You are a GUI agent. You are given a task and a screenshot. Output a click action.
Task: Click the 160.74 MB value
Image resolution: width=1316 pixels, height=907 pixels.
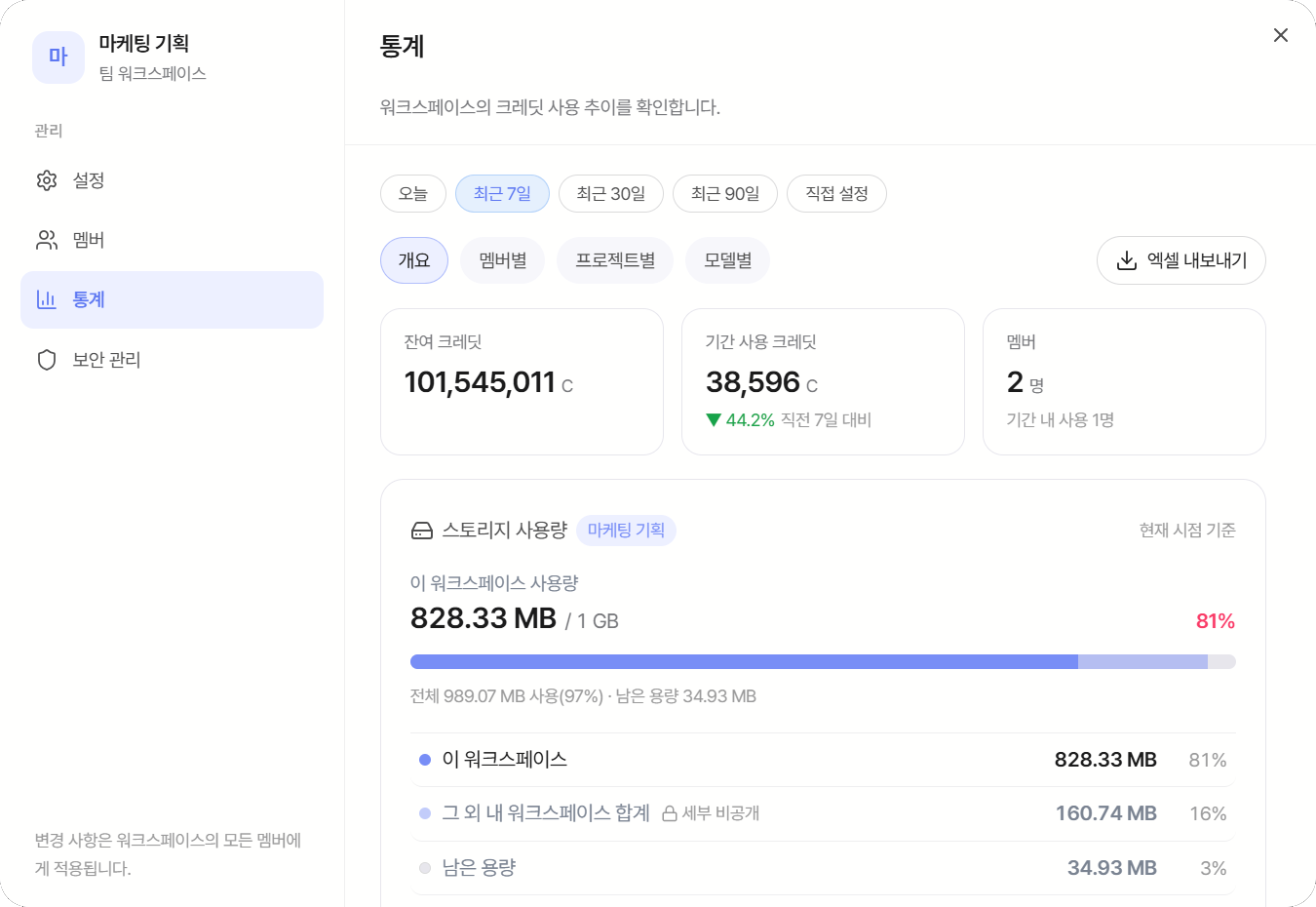[x=1106, y=813]
